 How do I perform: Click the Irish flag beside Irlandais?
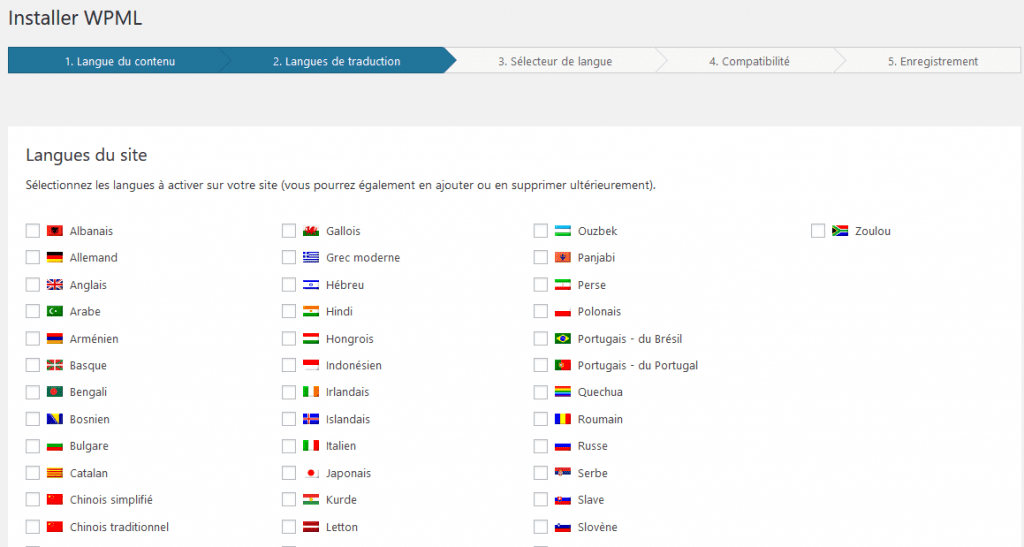click(x=311, y=392)
